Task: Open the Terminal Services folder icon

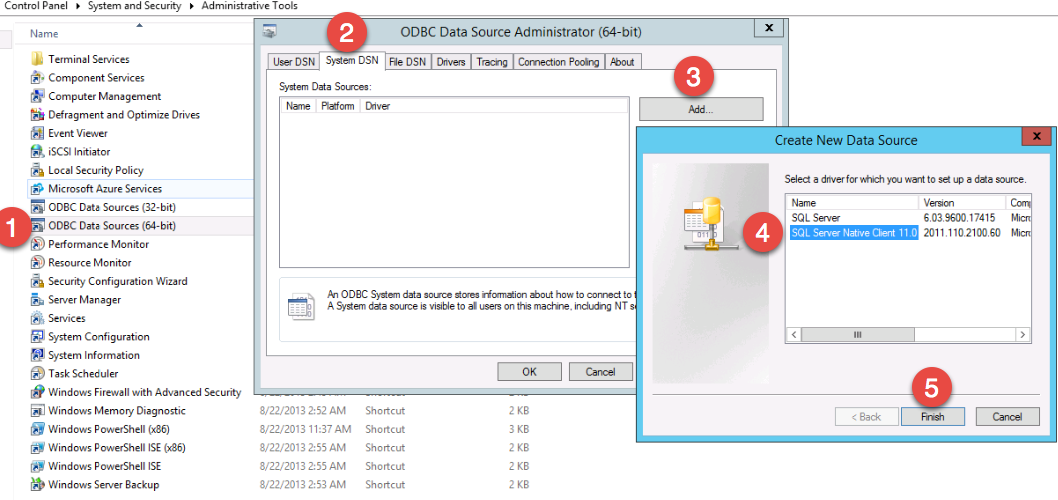Action: [x=38, y=59]
